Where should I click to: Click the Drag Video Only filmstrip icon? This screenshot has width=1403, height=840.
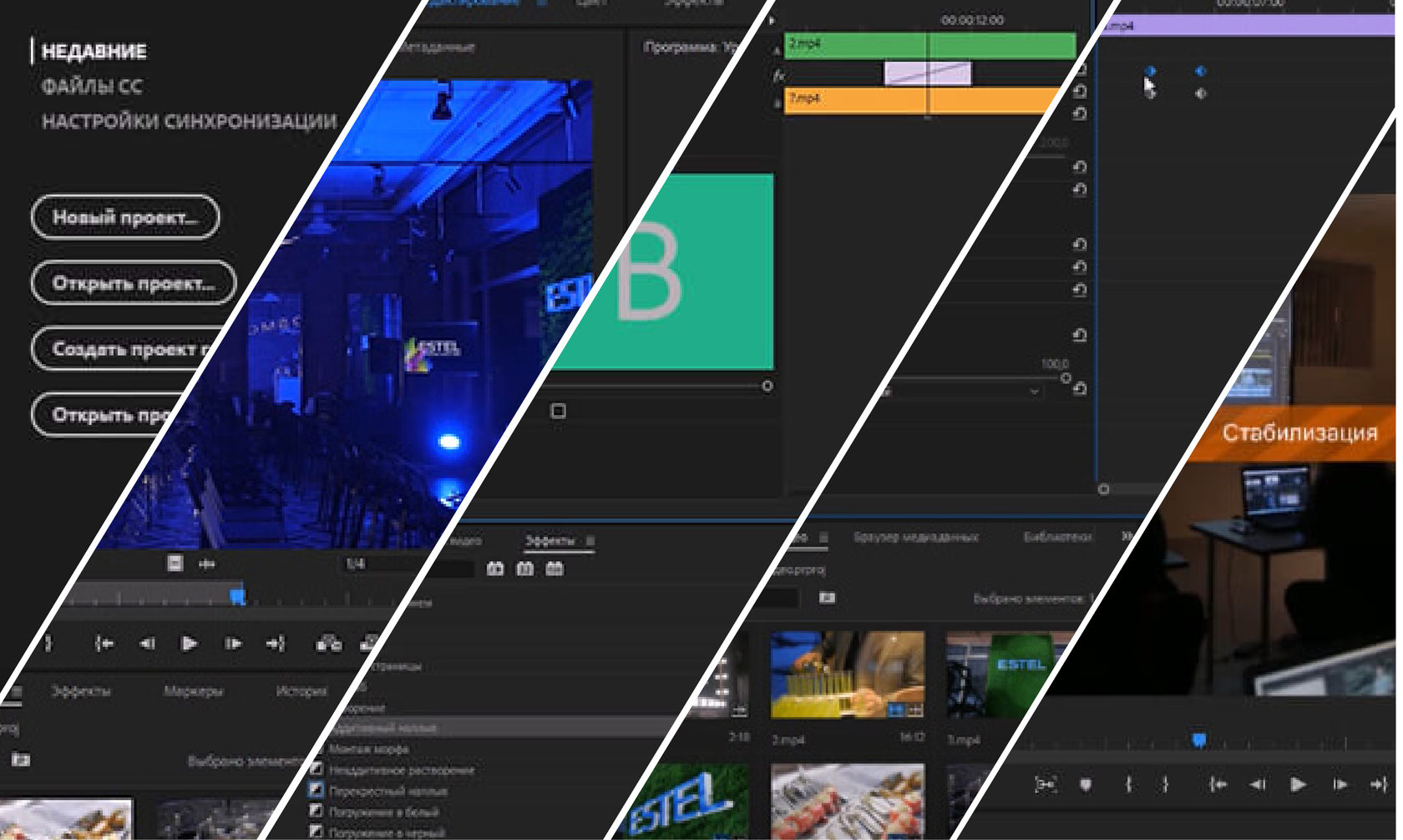coord(175,564)
